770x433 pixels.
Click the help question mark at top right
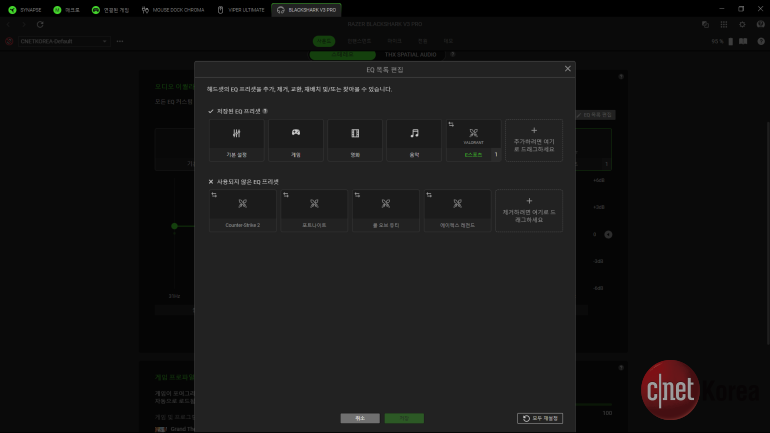point(761,41)
